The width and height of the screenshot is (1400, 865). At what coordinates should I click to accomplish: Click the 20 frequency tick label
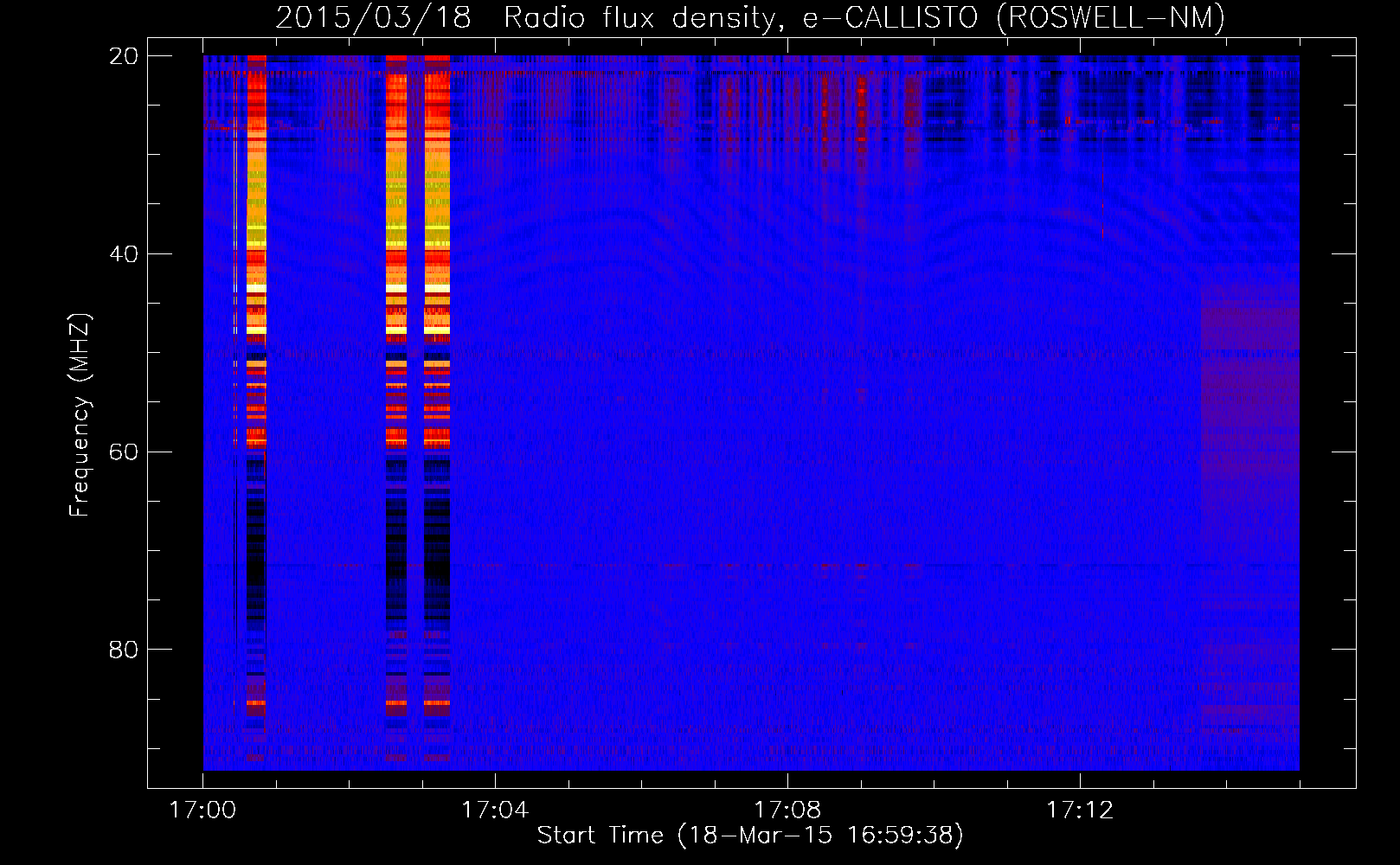124,56
